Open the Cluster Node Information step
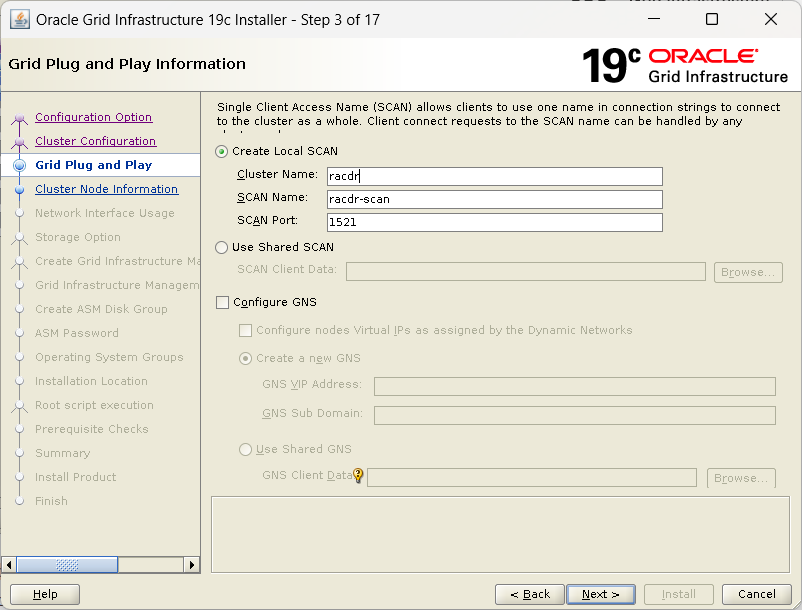Viewport: 802px width, 610px height. [x=106, y=189]
